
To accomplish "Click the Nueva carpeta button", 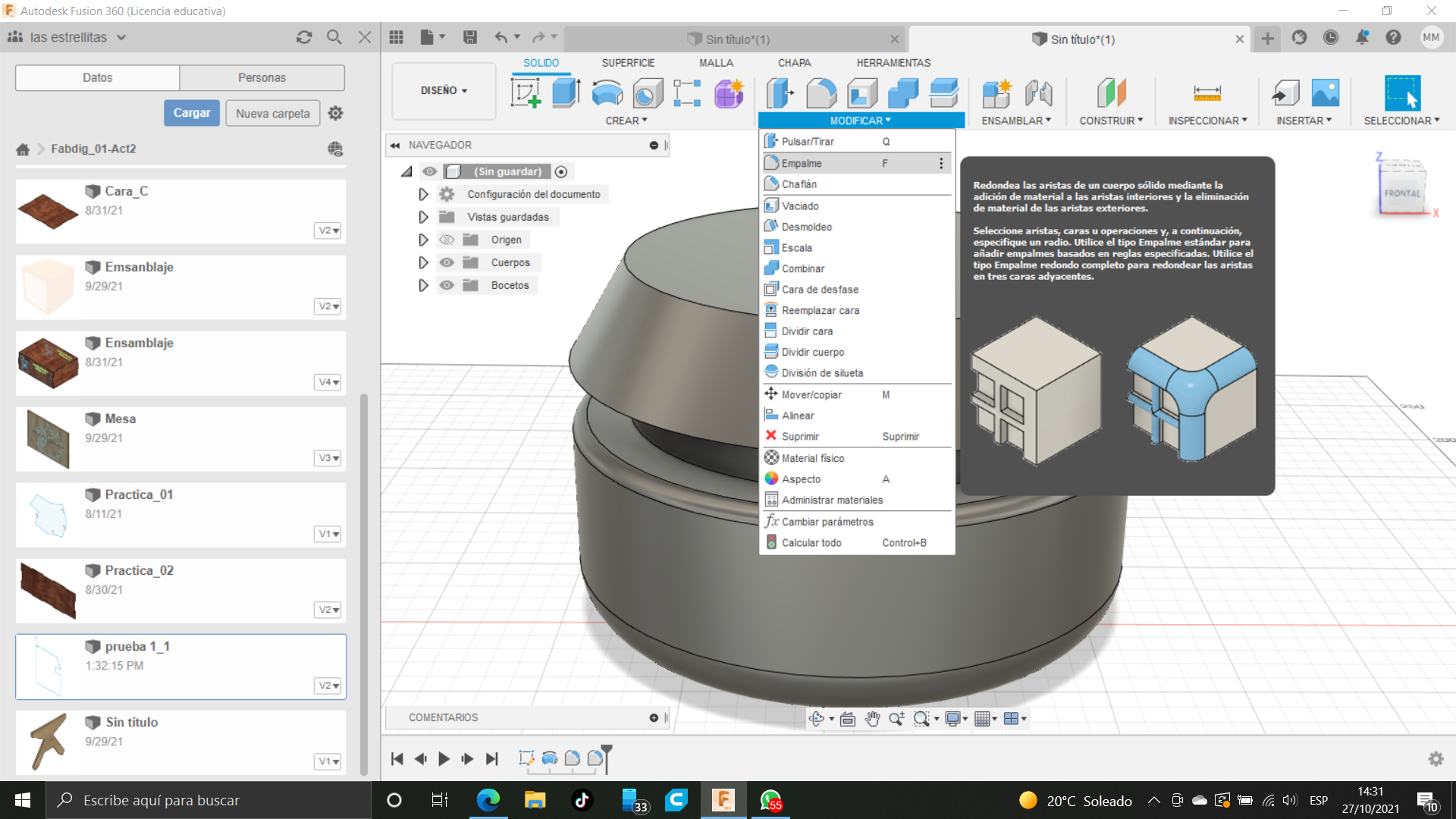I will (272, 113).
